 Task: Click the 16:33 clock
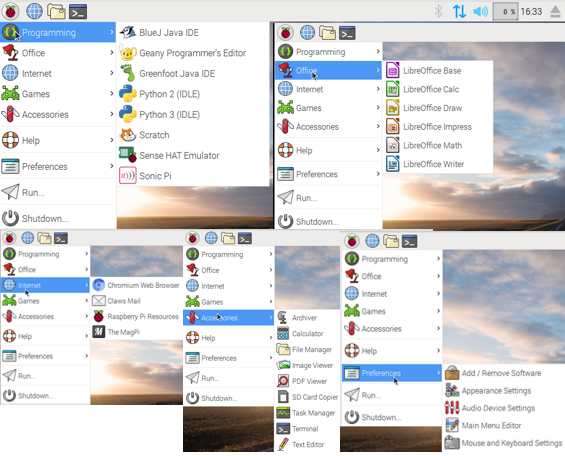(531, 12)
